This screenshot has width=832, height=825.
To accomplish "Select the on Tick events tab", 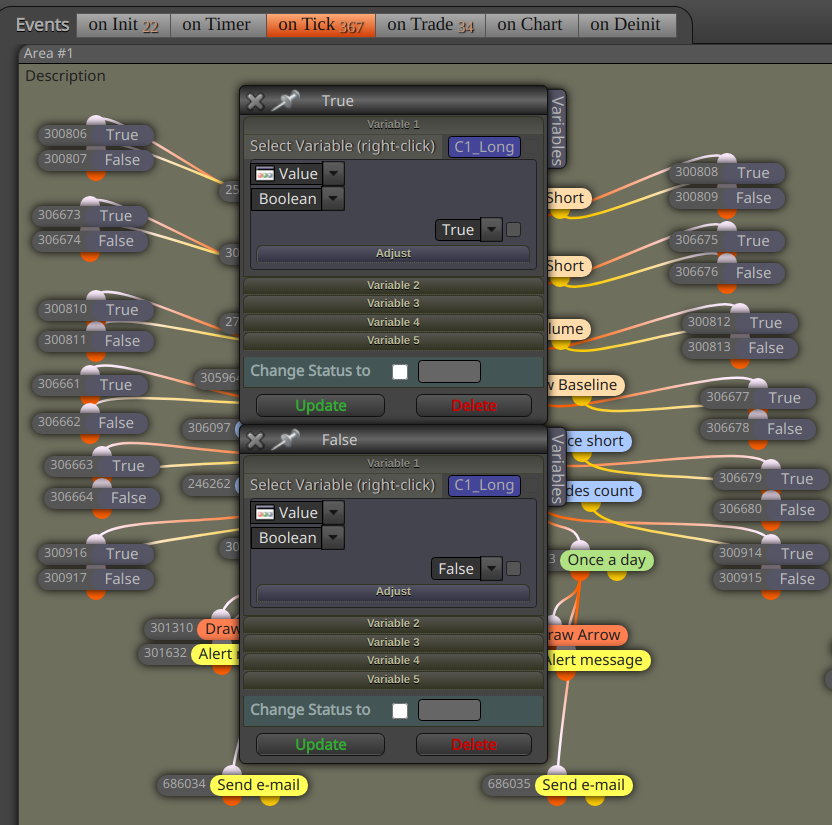I will [x=320, y=25].
